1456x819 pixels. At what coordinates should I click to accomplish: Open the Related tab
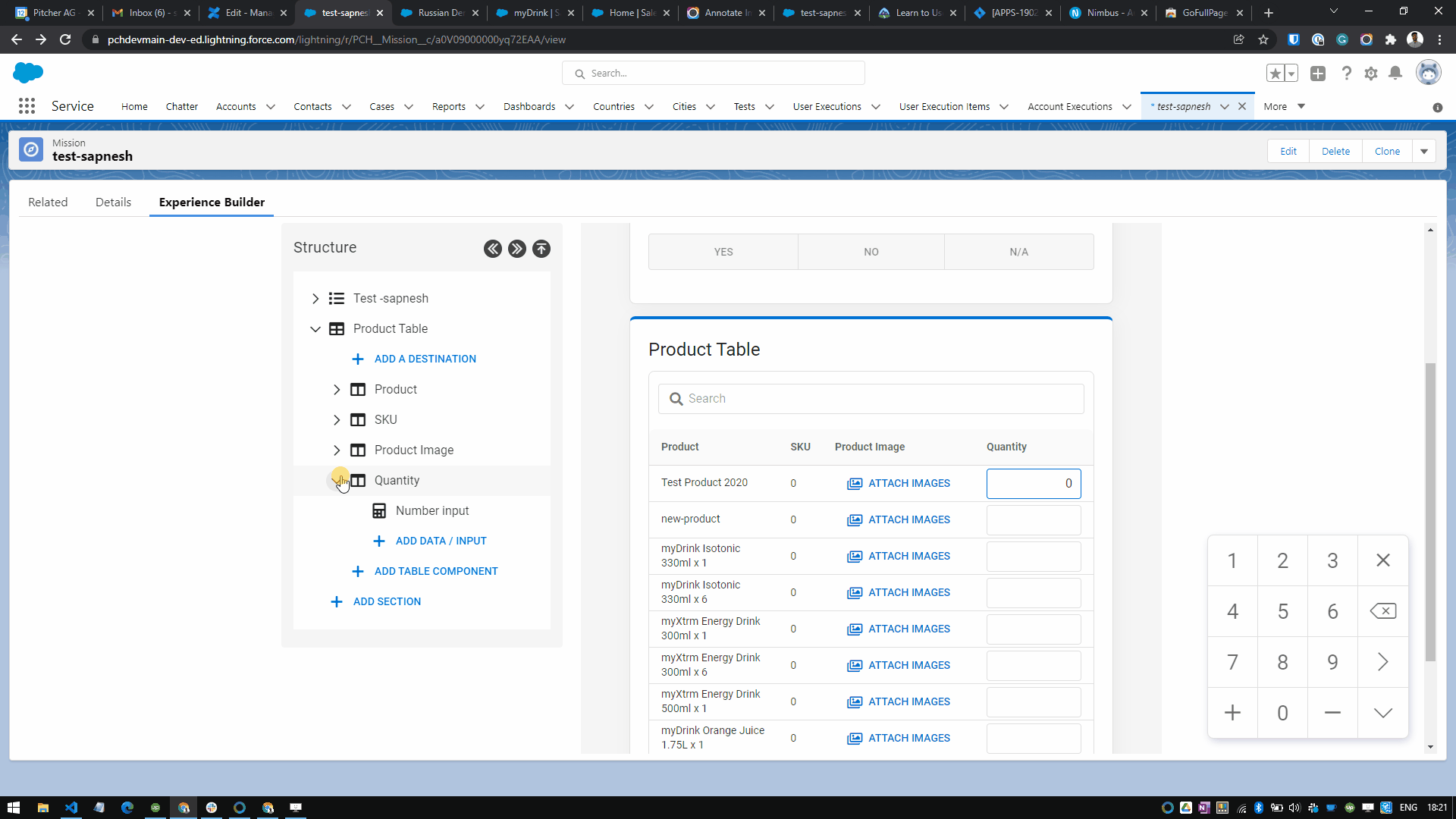[48, 202]
